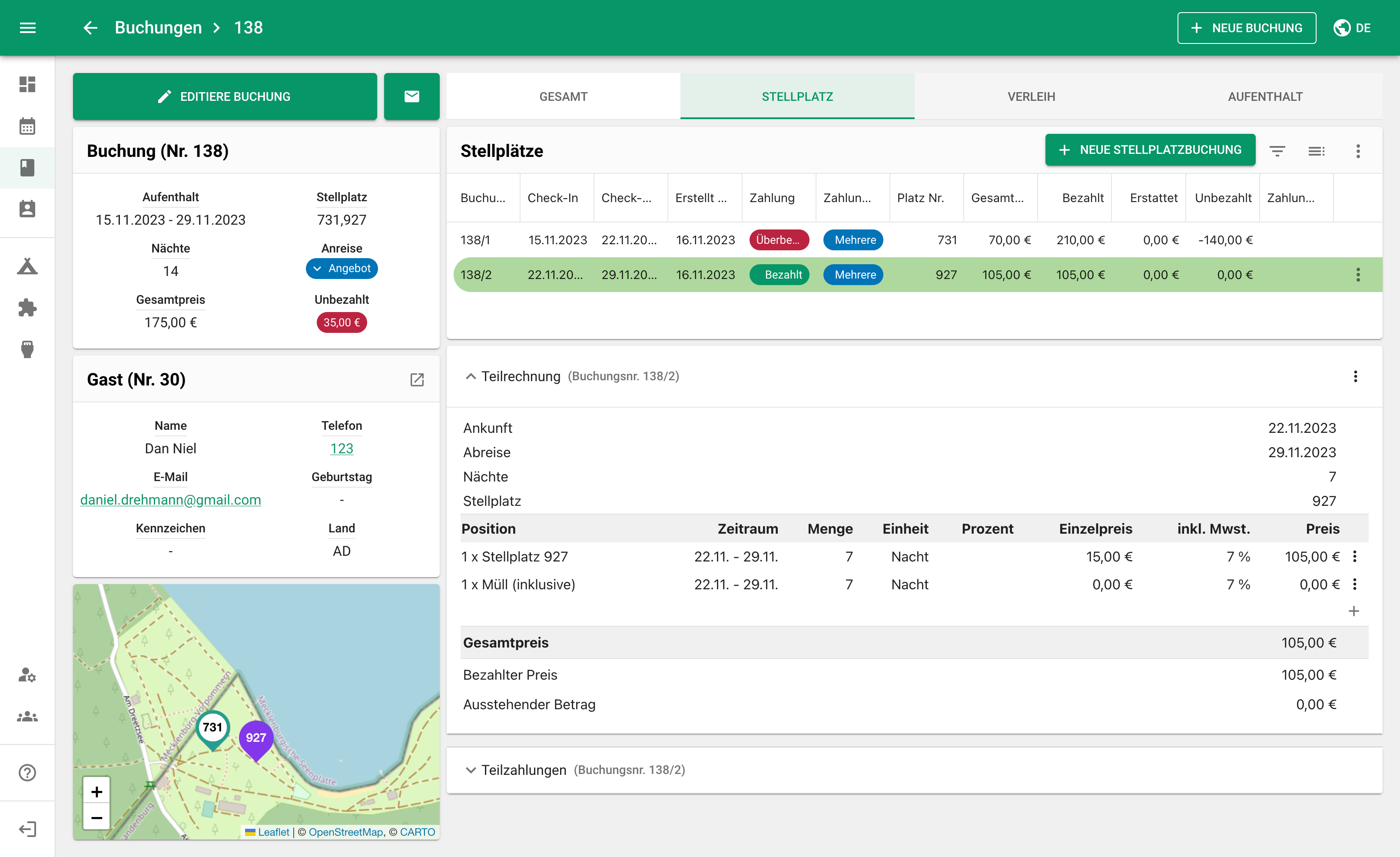Open Stellplätze header more options menu
1400x857 pixels.
[1358, 151]
